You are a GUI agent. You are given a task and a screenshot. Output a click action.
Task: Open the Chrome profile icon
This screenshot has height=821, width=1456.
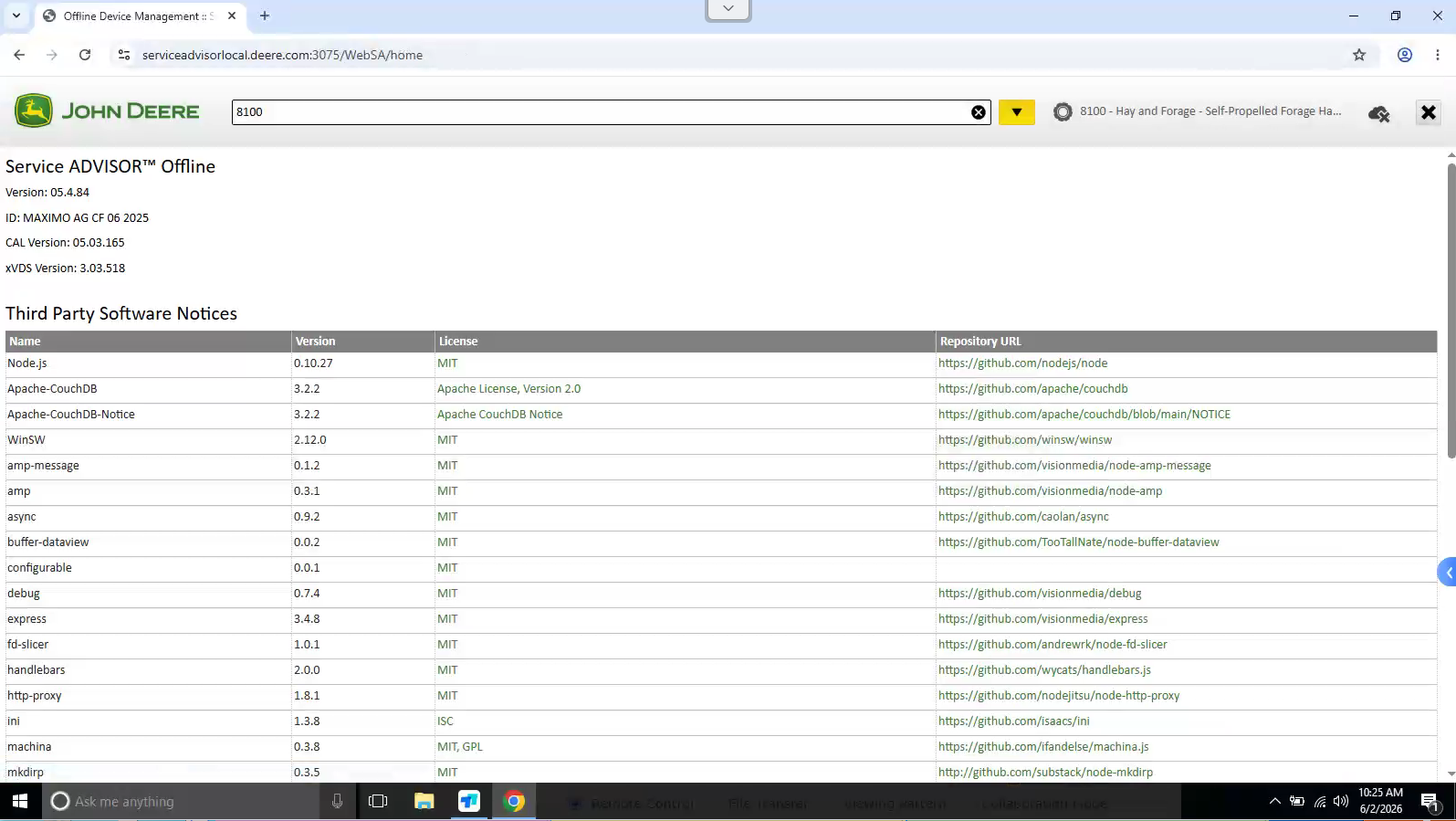1405,55
